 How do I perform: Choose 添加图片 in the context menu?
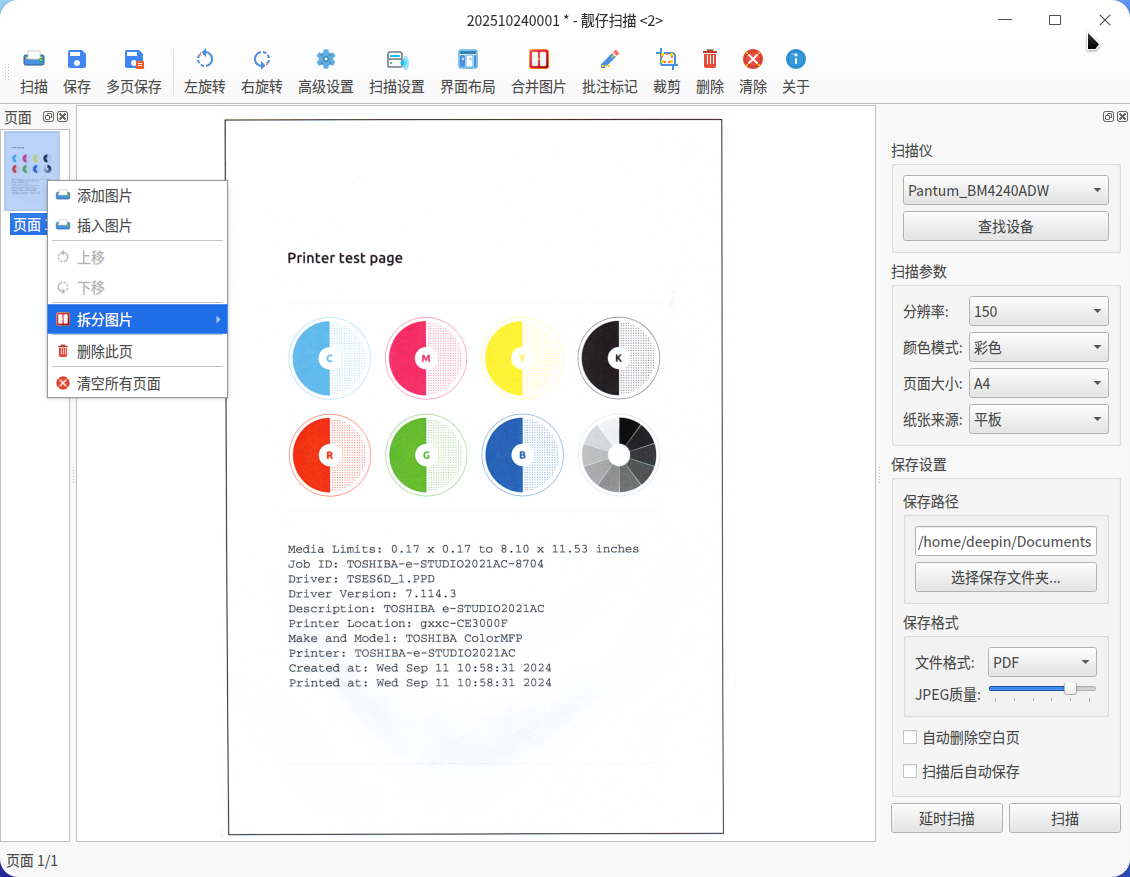coord(138,196)
